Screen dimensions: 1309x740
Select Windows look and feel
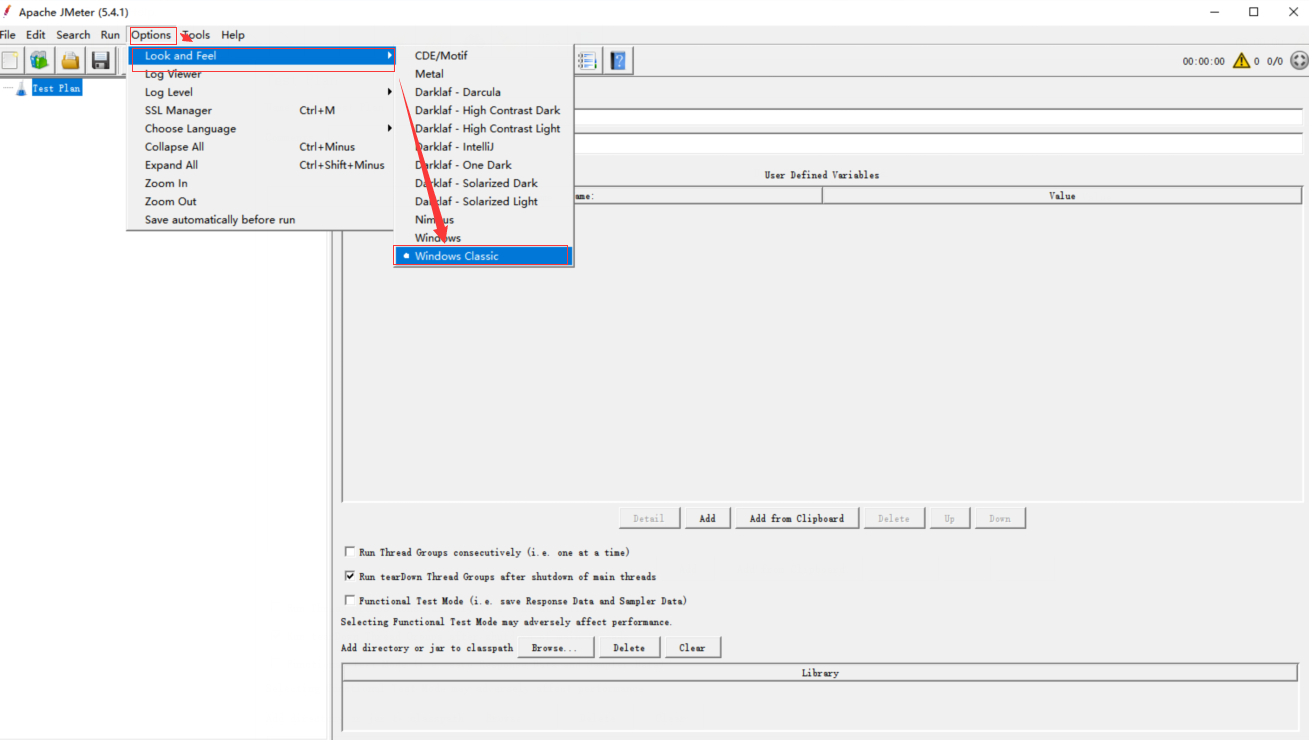pyautogui.click(x=483, y=238)
